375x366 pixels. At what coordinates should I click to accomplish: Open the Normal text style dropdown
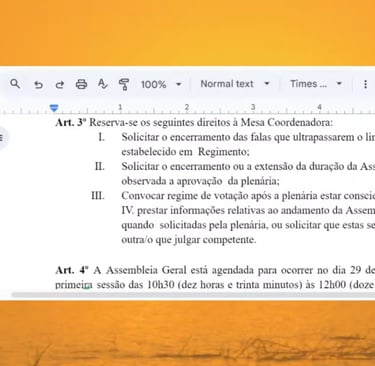(x=235, y=84)
